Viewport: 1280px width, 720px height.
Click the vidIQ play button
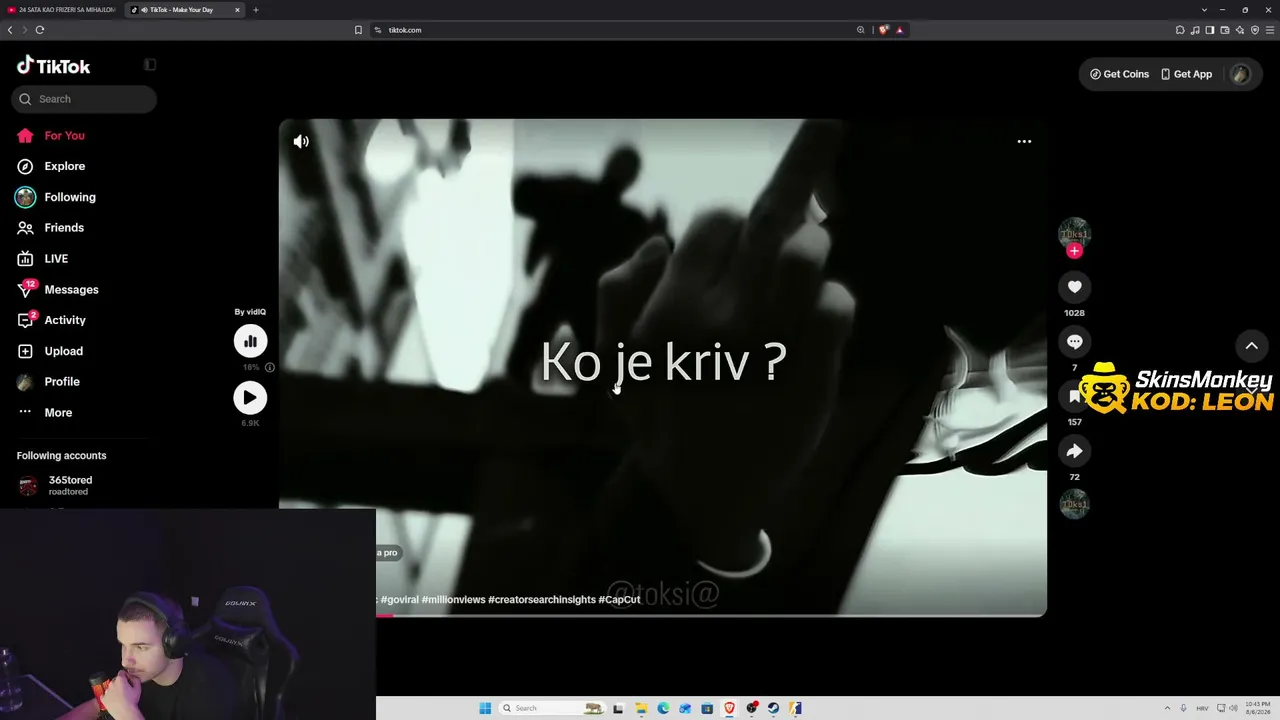(x=250, y=398)
